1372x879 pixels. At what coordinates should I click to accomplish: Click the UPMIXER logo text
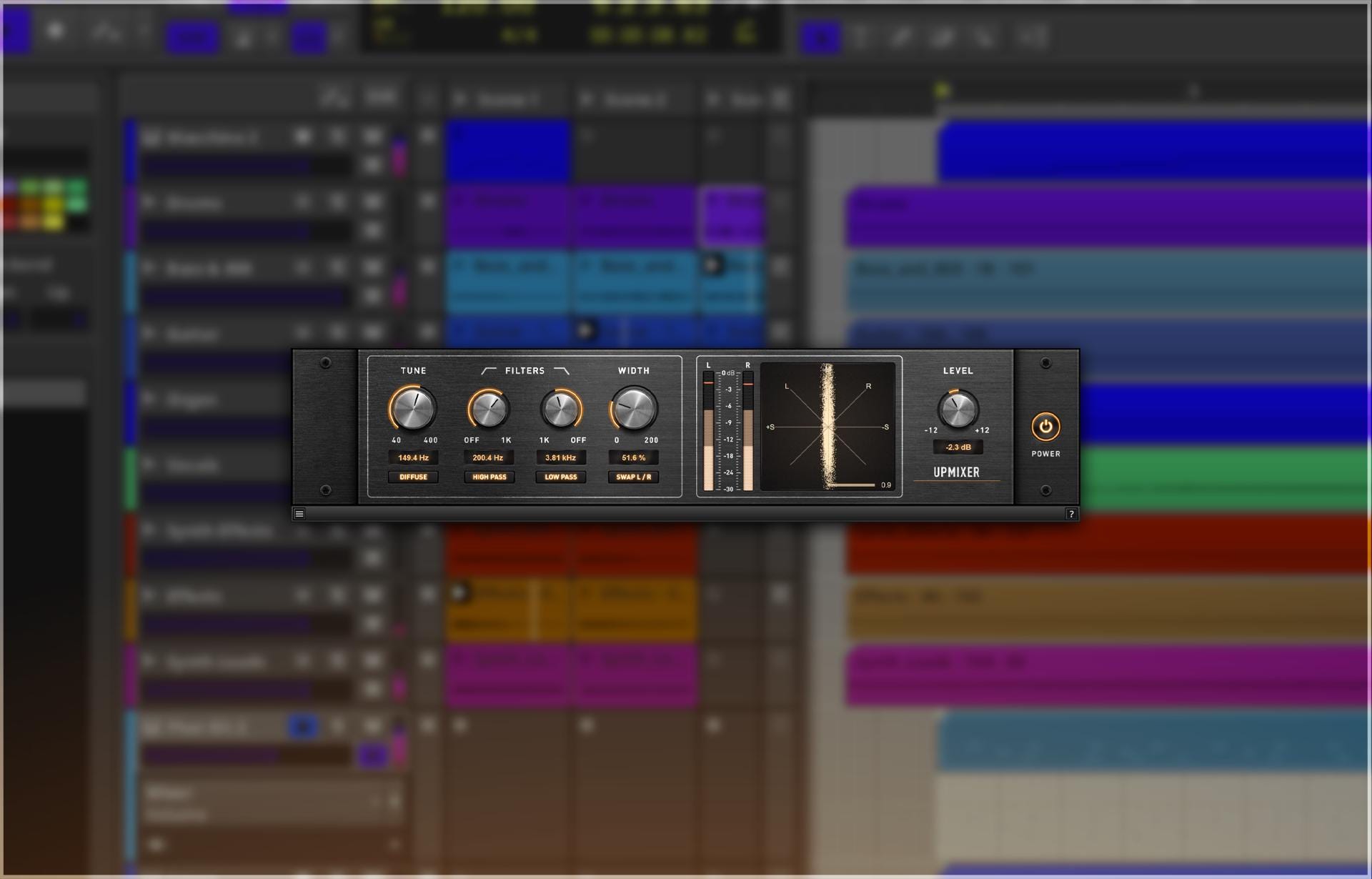[x=956, y=472]
